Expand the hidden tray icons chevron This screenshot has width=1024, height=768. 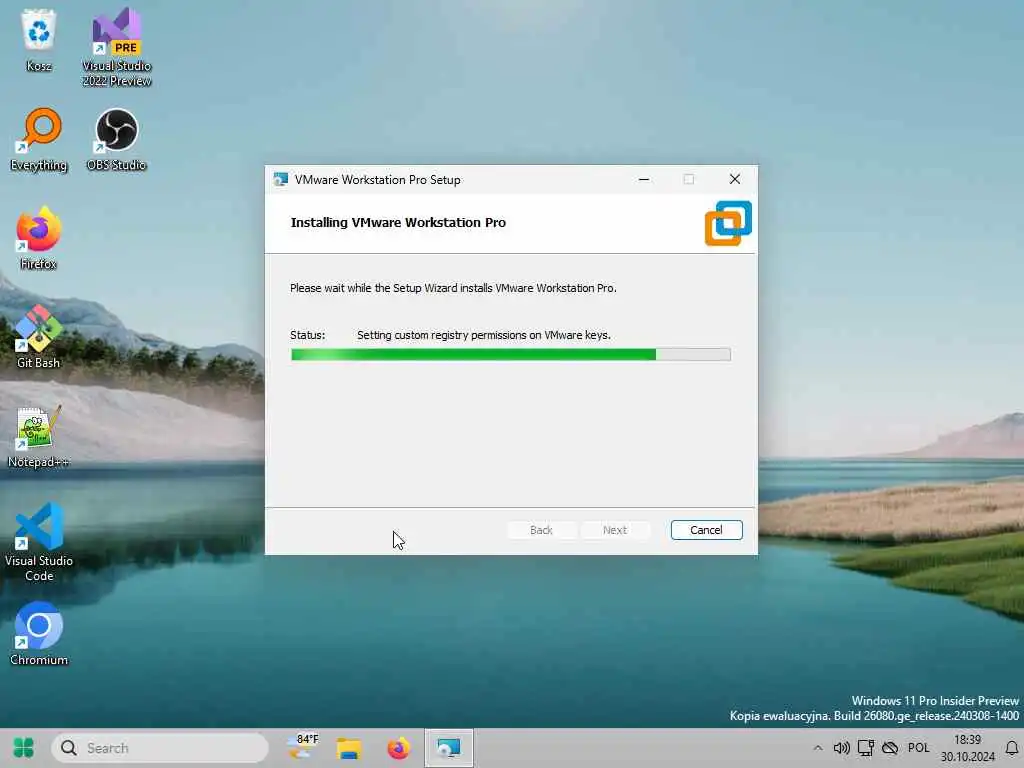coord(818,748)
